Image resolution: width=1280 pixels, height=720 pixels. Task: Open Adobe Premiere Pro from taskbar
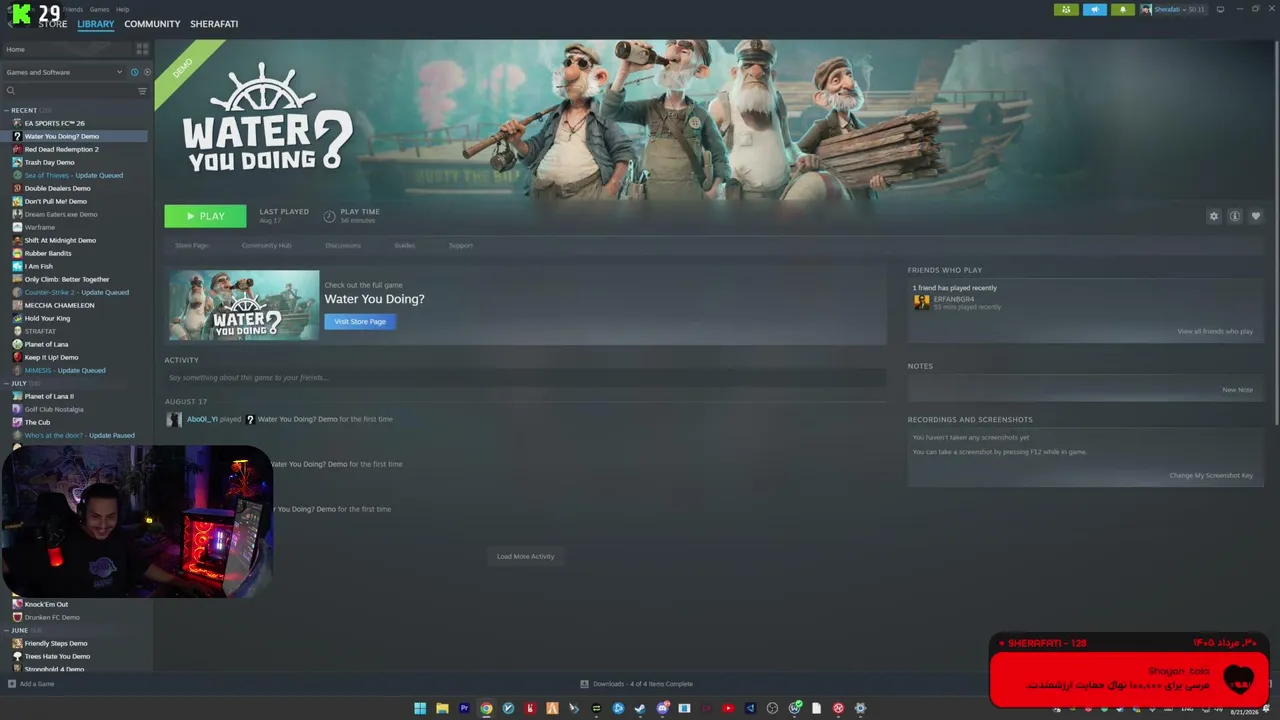coord(464,709)
